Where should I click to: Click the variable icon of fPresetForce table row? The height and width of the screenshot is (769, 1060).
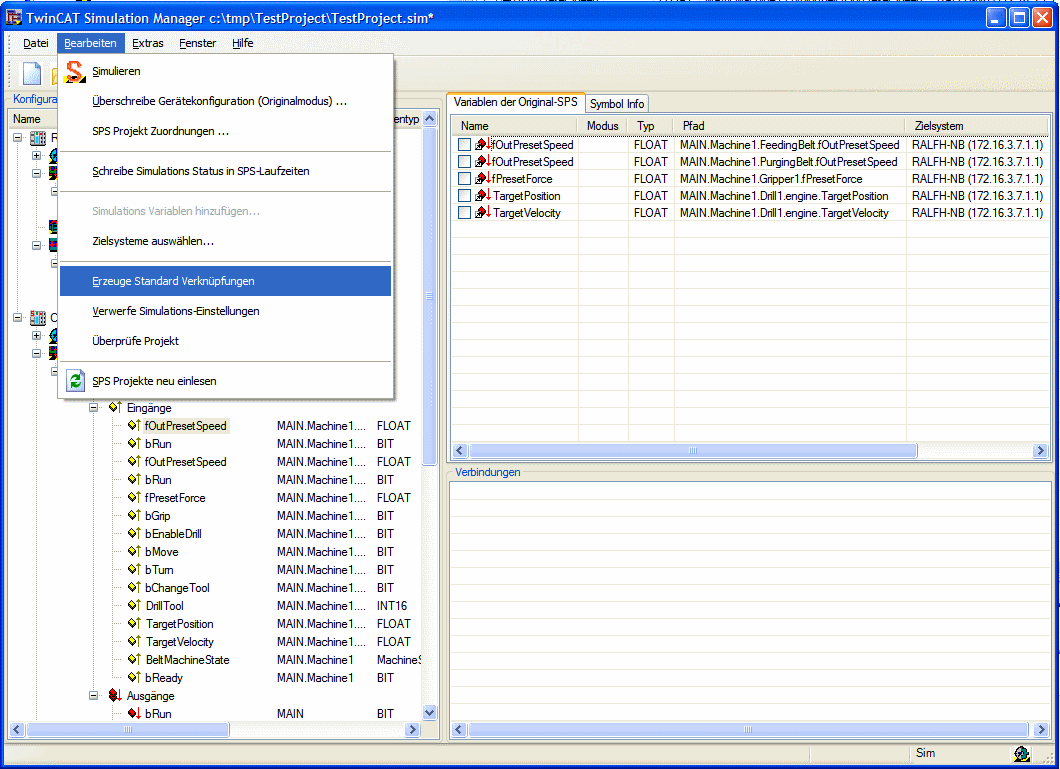483,178
